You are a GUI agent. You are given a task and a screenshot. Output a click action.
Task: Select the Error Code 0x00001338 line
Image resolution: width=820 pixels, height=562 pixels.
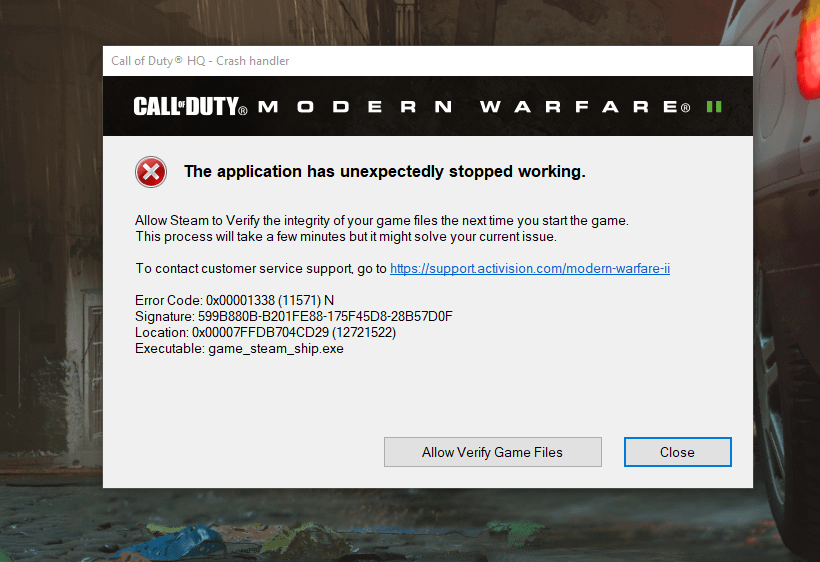(234, 300)
